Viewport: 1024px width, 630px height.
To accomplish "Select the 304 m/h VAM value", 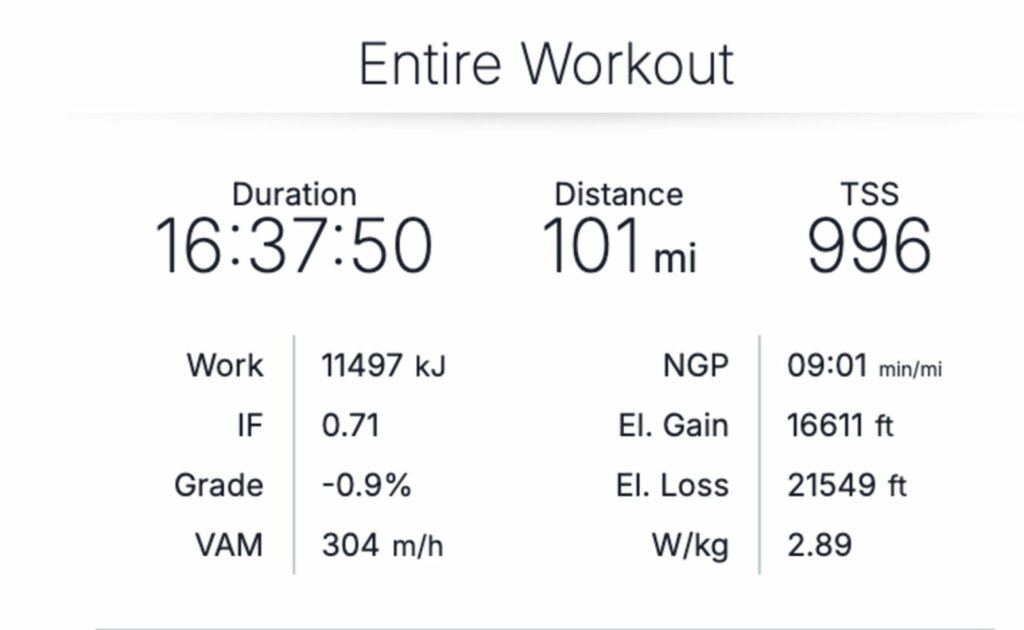I will tap(382, 545).
